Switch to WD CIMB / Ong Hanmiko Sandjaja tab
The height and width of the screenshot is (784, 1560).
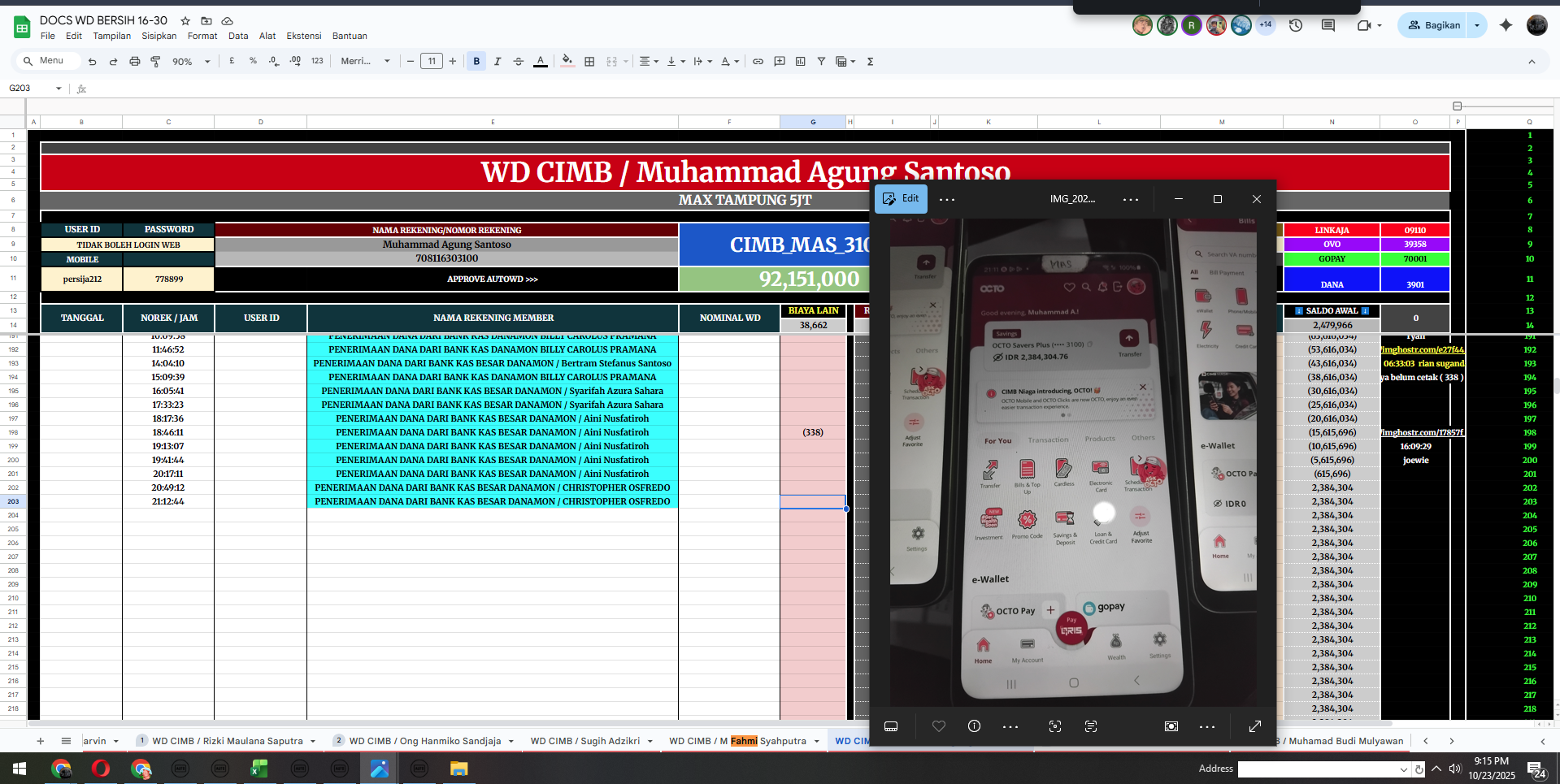tap(424, 741)
